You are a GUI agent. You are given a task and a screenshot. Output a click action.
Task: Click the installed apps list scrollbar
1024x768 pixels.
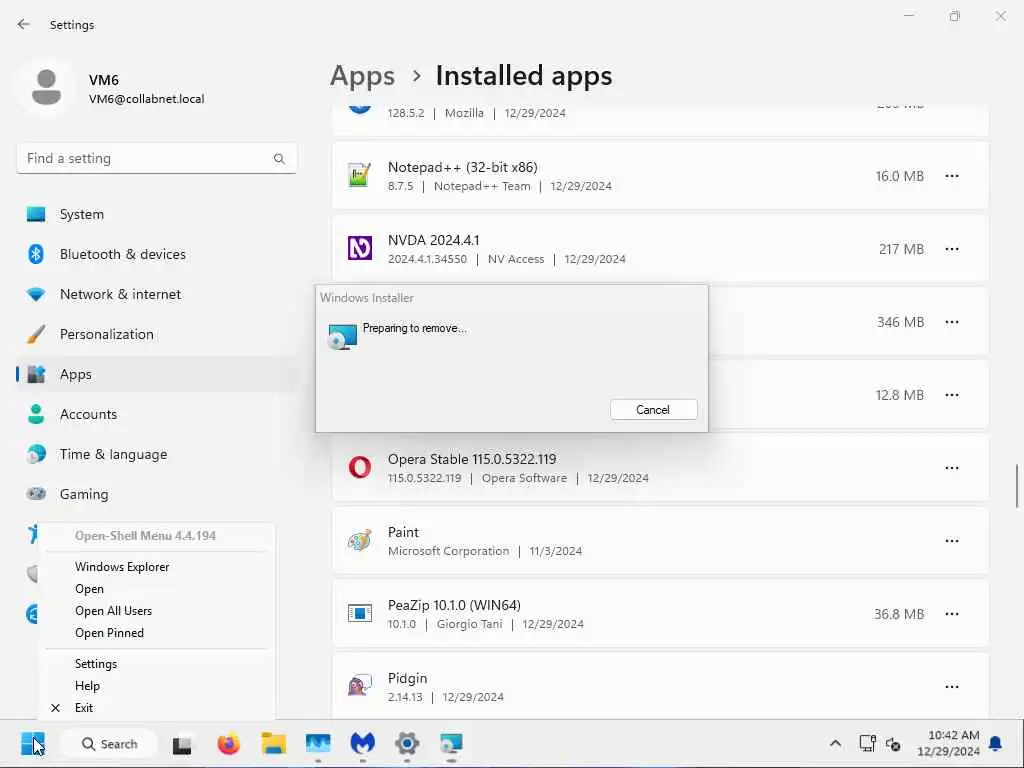click(x=1017, y=486)
